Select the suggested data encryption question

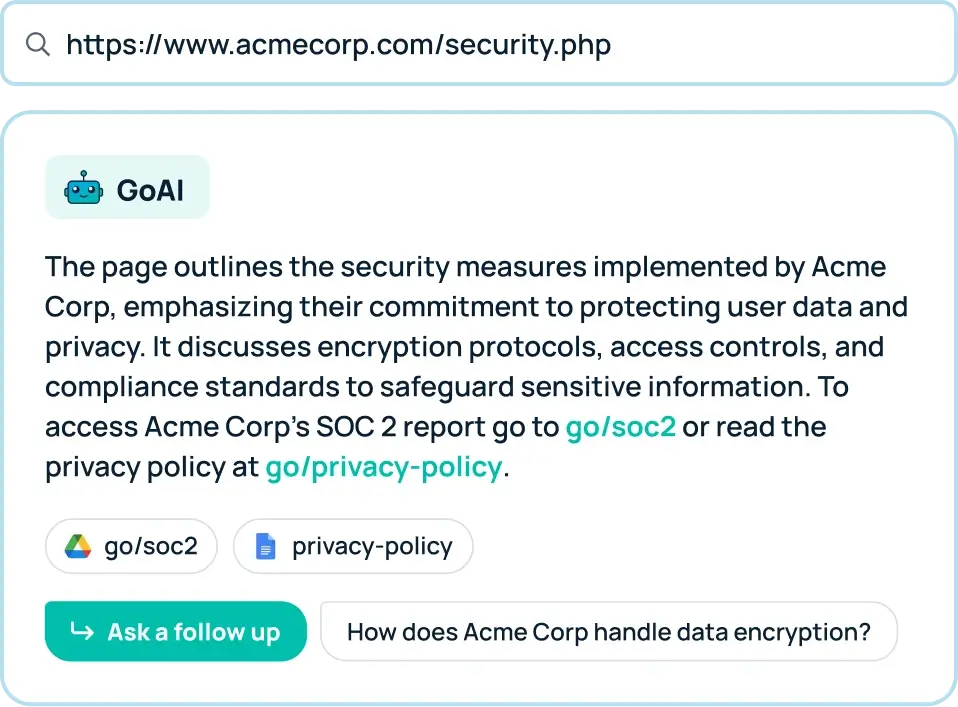pyautogui.click(x=608, y=632)
